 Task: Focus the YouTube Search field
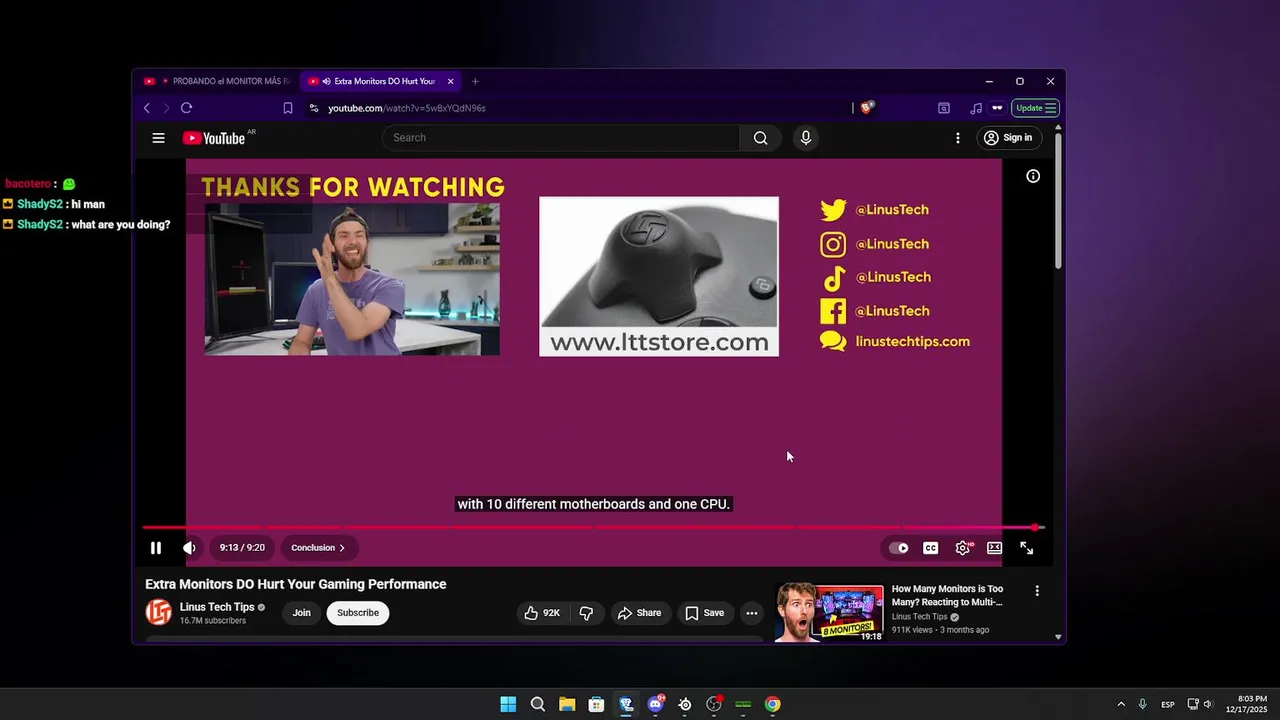click(560, 138)
